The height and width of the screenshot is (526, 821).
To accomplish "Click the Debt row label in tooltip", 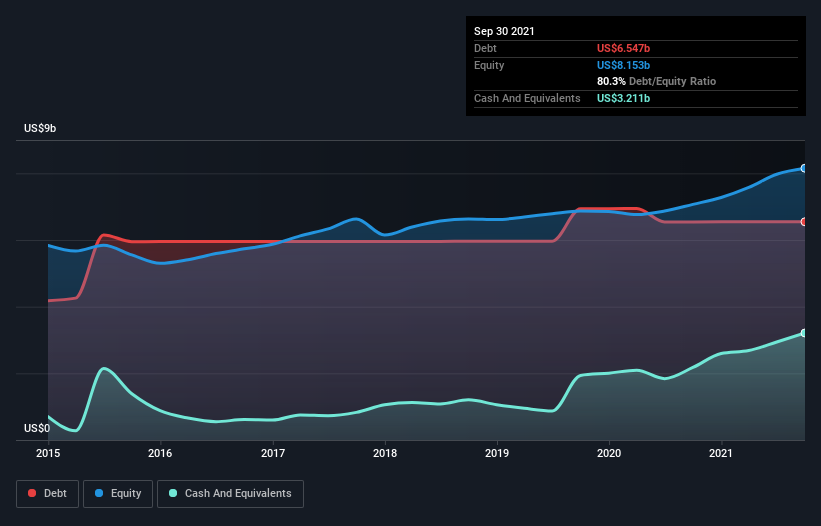I will [485, 48].
